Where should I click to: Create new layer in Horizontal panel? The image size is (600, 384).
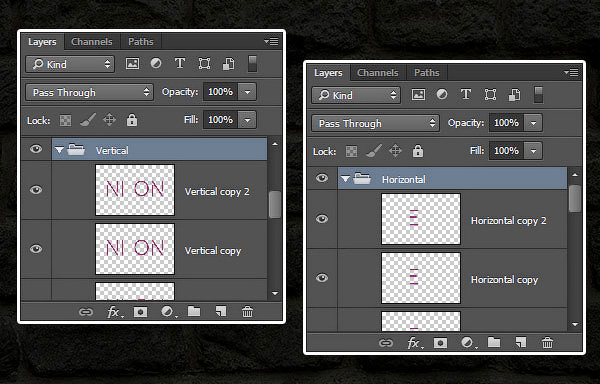point(521,342)
